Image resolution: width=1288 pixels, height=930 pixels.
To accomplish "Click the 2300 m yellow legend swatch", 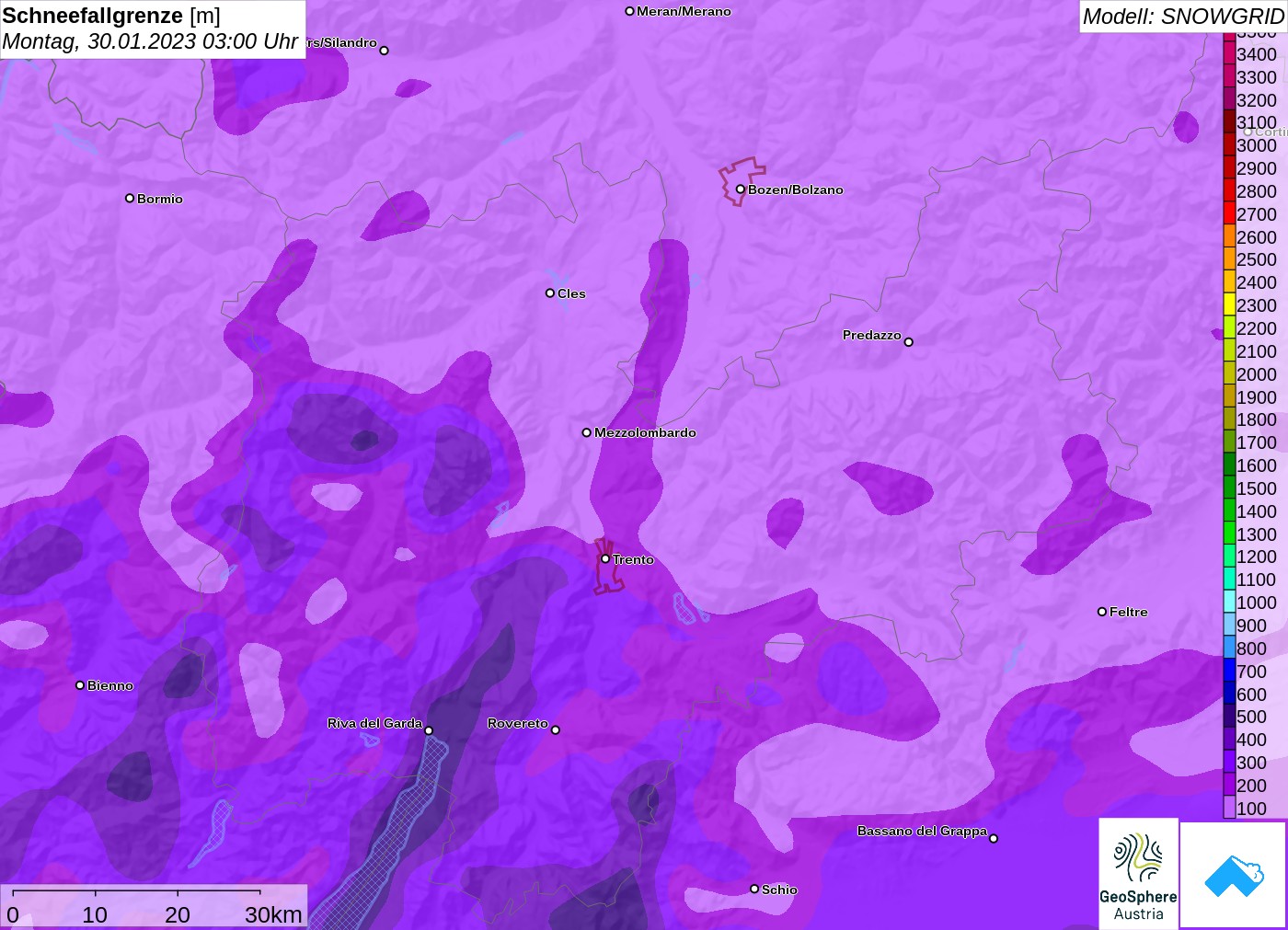I will pyautogui.click(x=1229, y=305).
